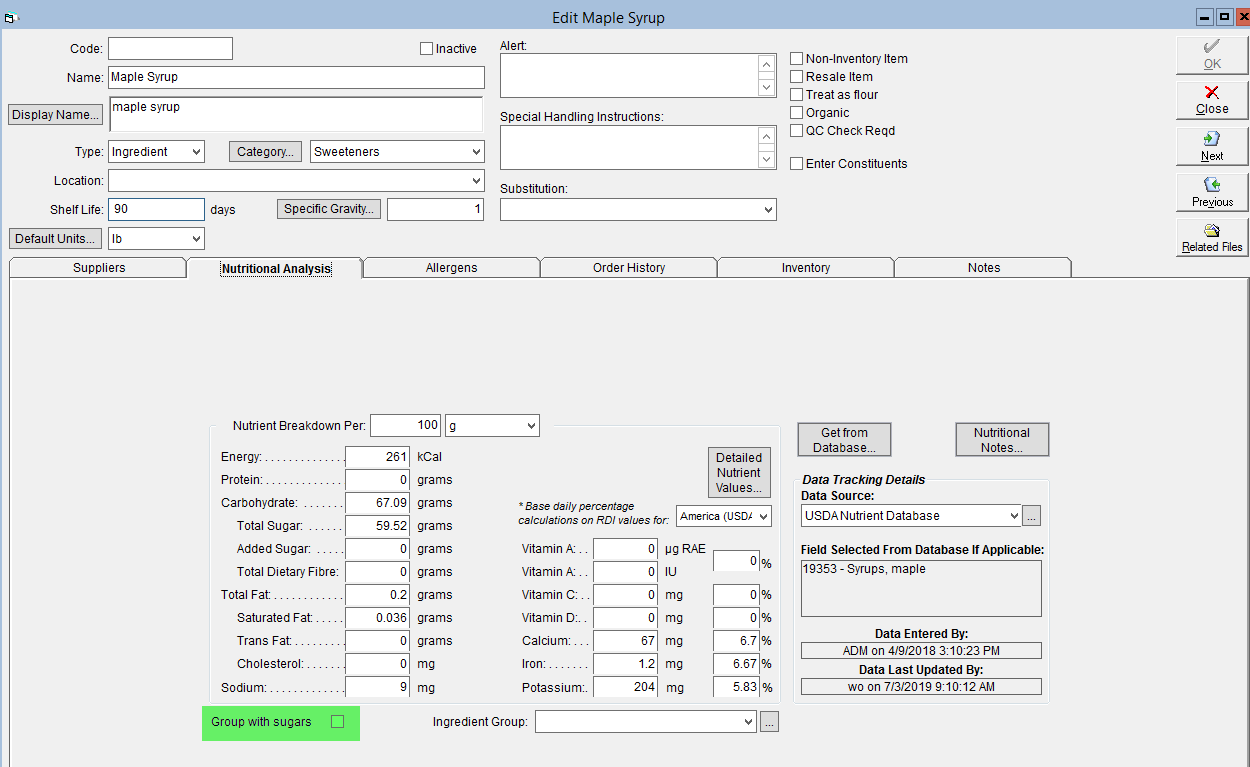Click the Total Fat grams field
Image resolution: width=1250 pixels, height=767 pixels.
point(378,595)
